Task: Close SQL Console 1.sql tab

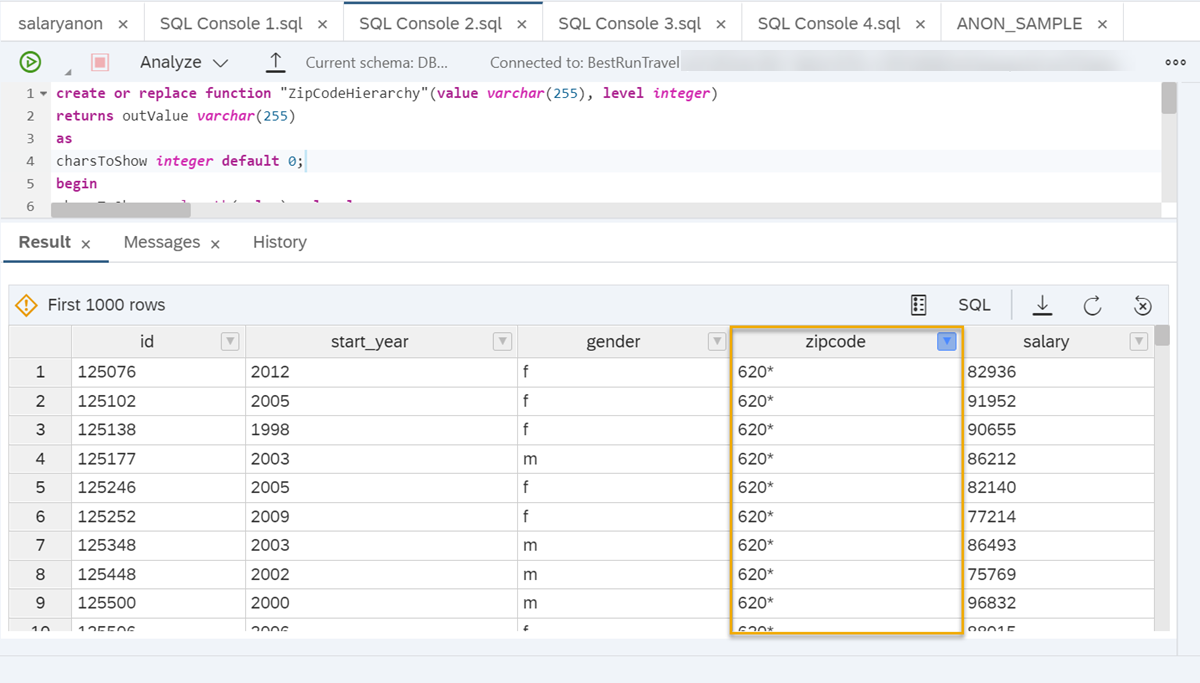Action: [322, 24]
